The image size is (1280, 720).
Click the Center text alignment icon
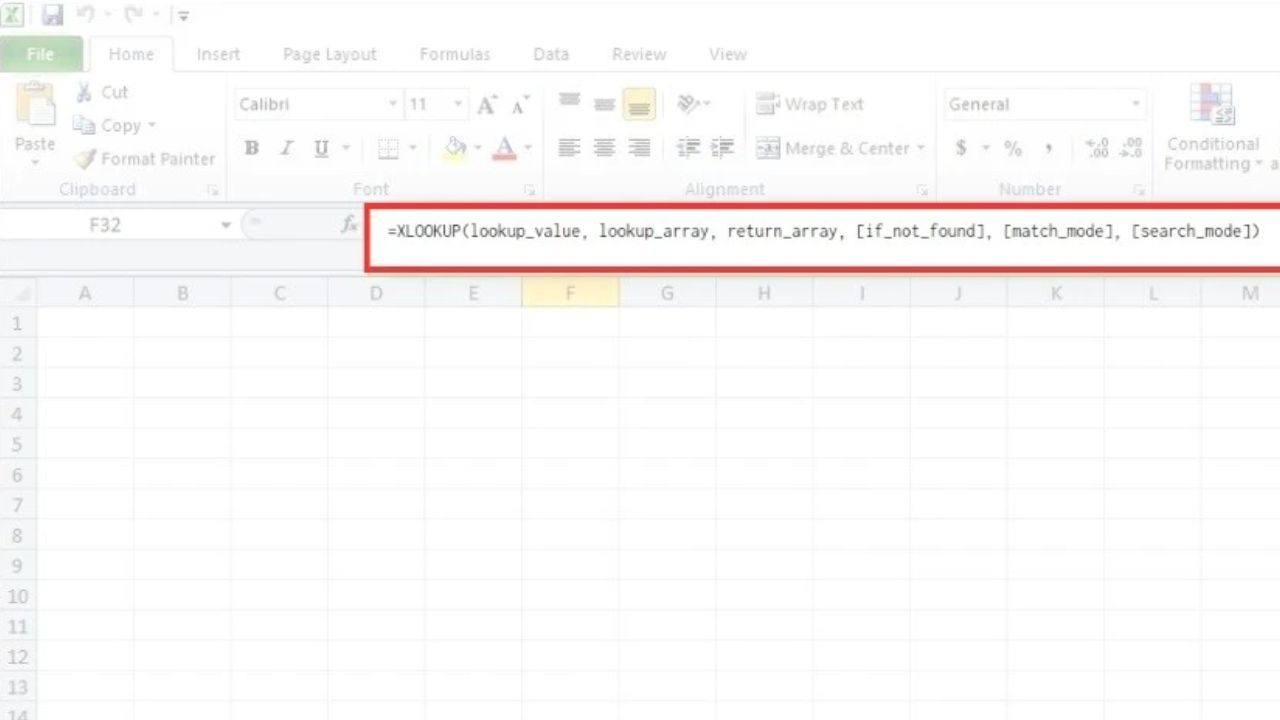click(x=604, y=148)
